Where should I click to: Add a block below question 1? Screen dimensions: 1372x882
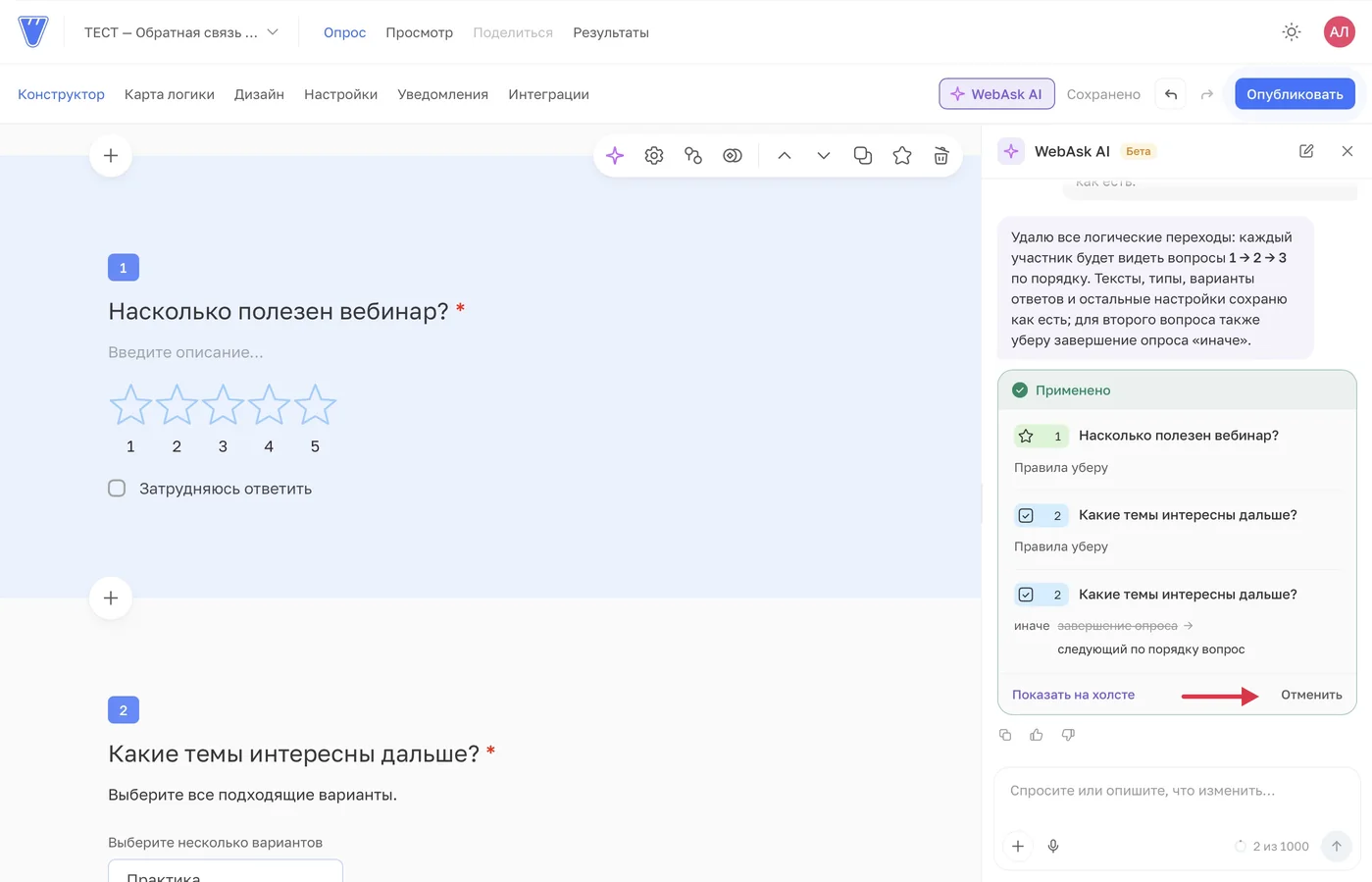click(x=111, y=598)
